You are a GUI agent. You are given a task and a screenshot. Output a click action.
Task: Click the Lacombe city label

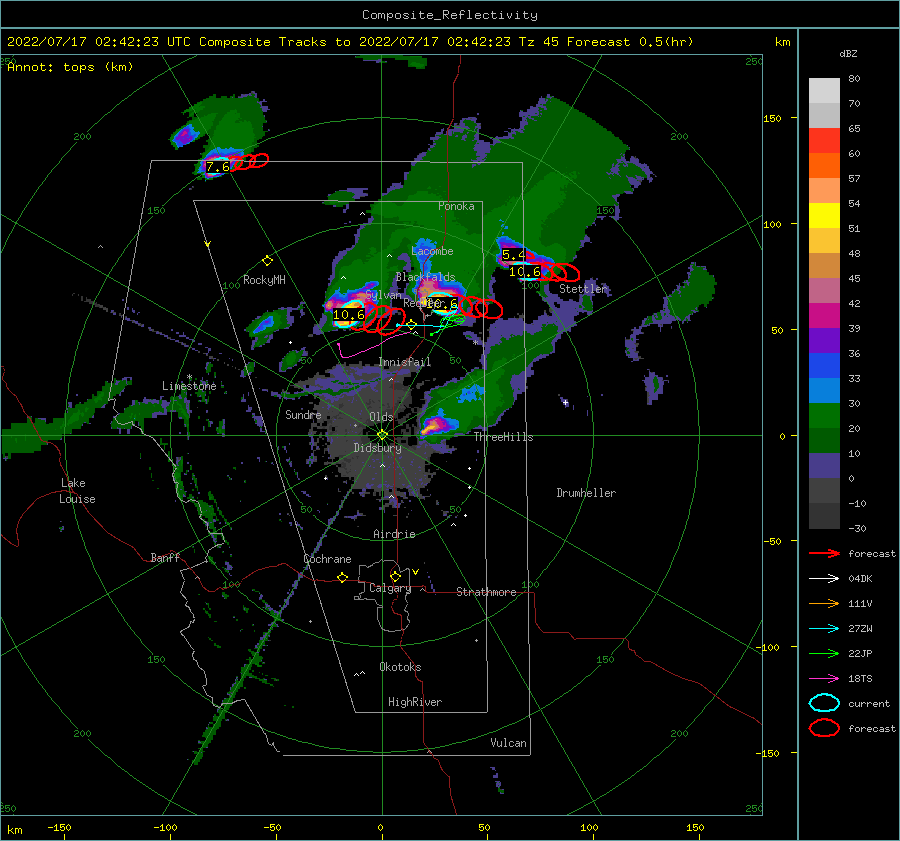click(432, 251)
